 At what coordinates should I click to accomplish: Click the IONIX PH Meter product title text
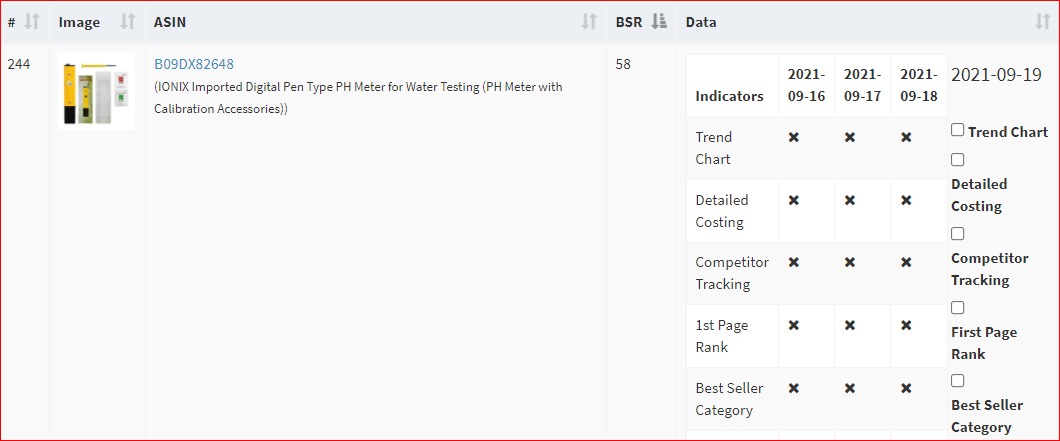click(x=358, y=97)
